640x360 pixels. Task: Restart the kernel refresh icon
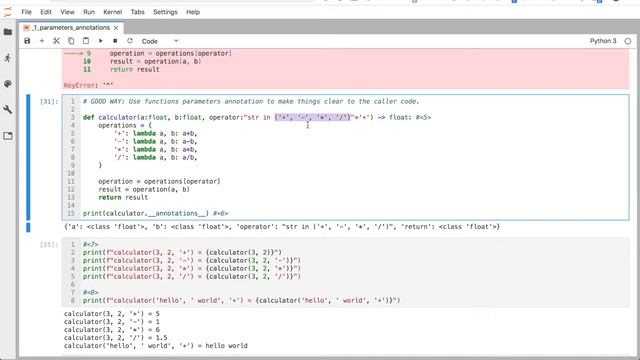(130, 41)
